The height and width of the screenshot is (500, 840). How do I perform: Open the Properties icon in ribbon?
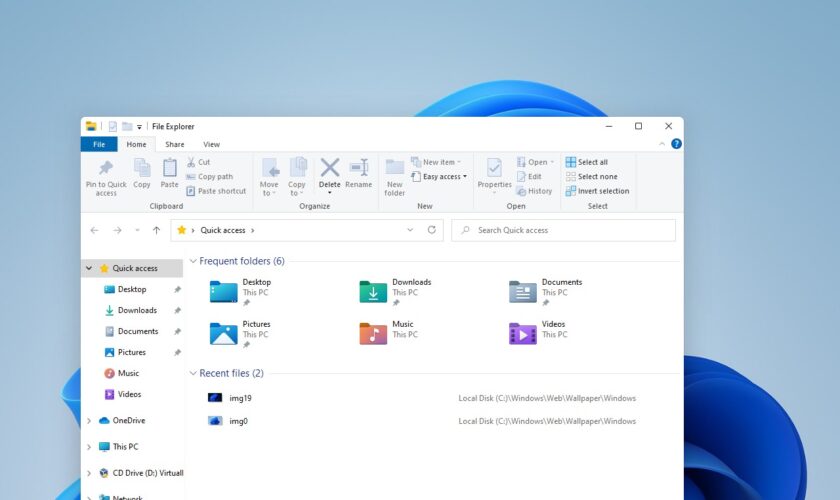click(x=494, y=168)
